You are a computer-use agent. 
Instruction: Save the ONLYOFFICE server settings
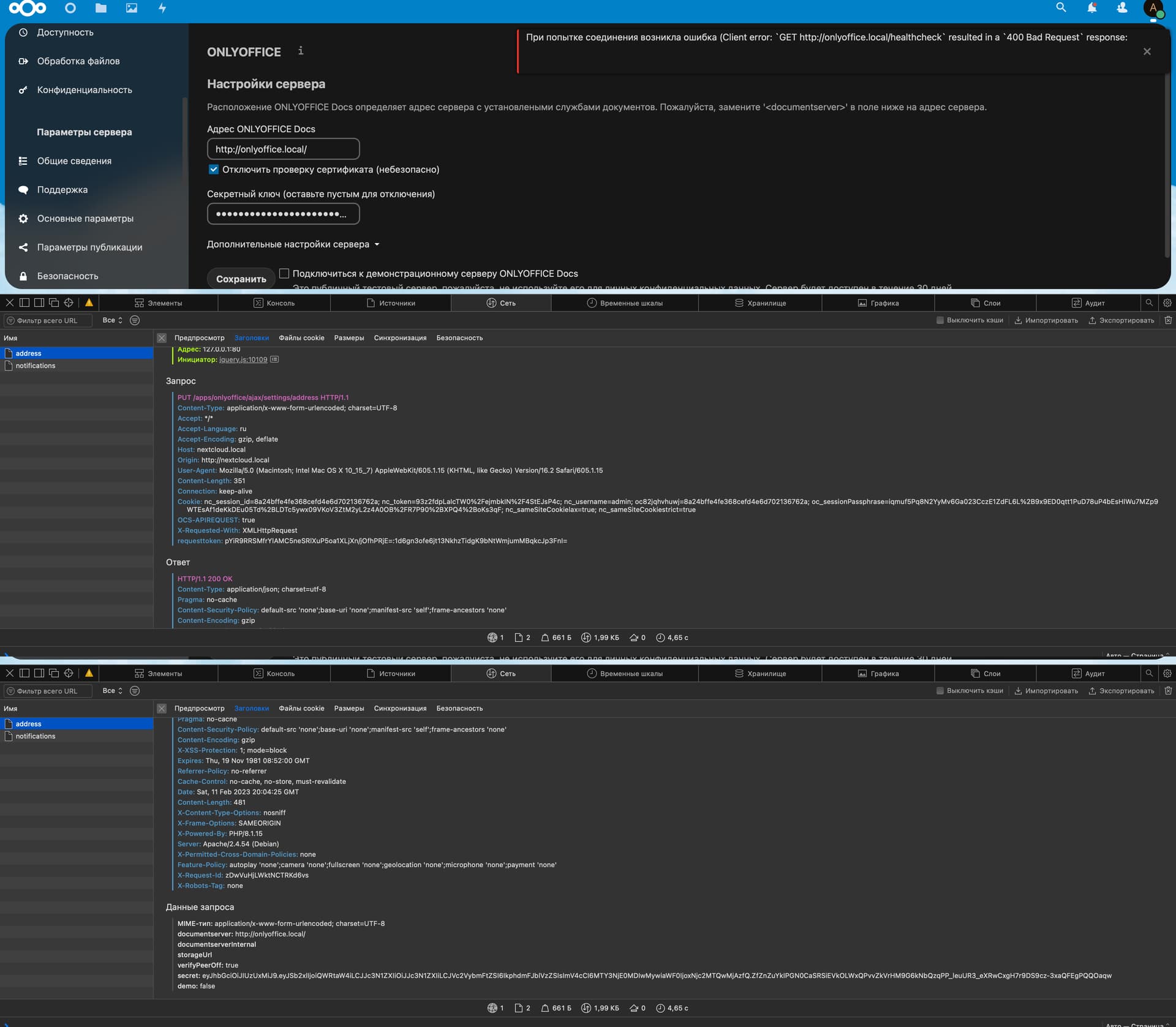click(241, 279)
